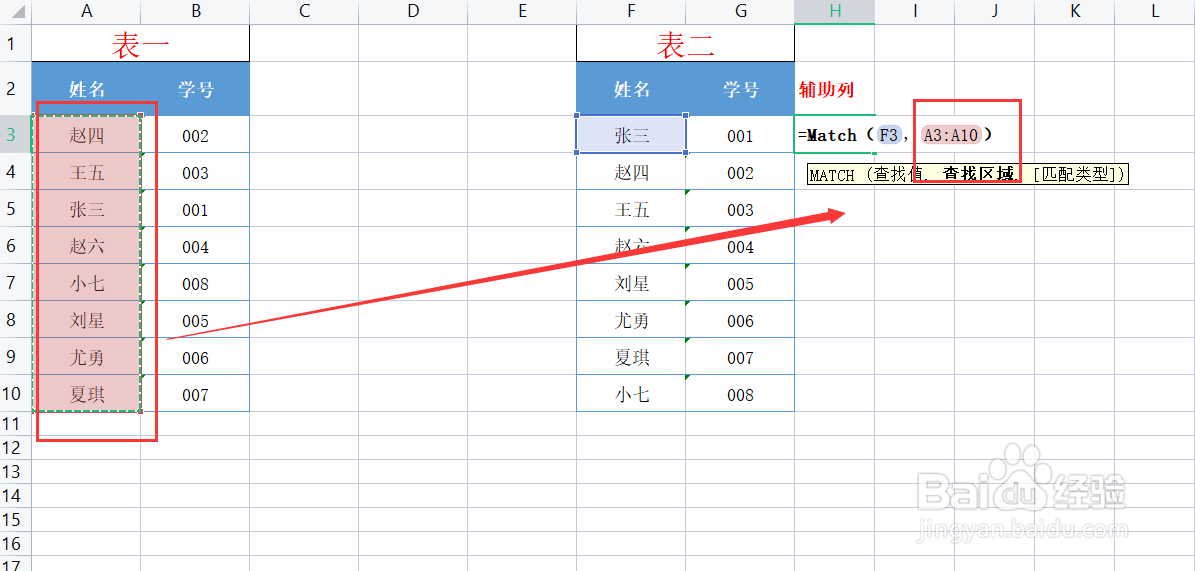
Task: Select row 14 header
Action: coord(15,496)
